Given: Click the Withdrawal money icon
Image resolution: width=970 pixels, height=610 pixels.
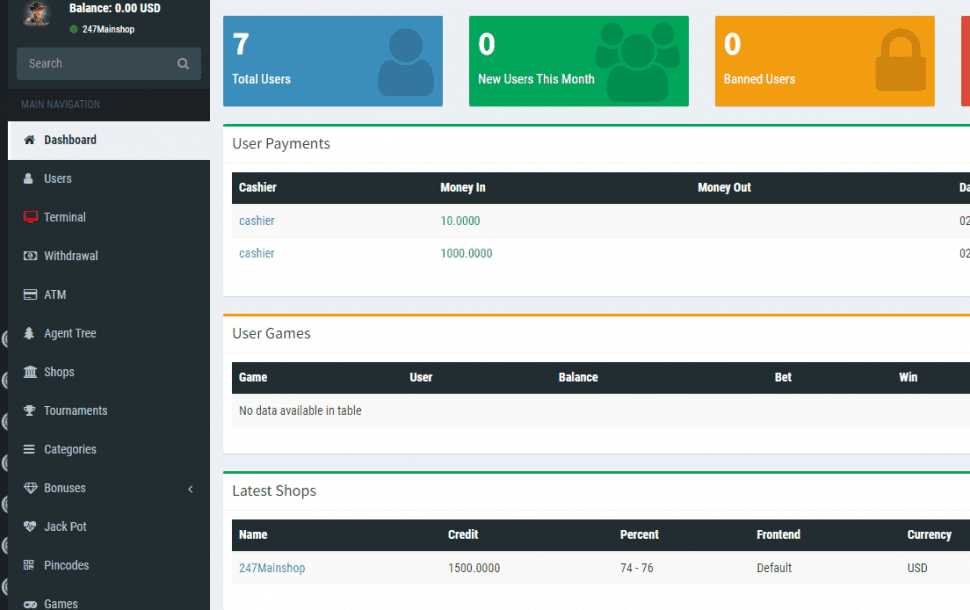Looking at the screenshot, I should pyautogui.click(x=29, y=256).
